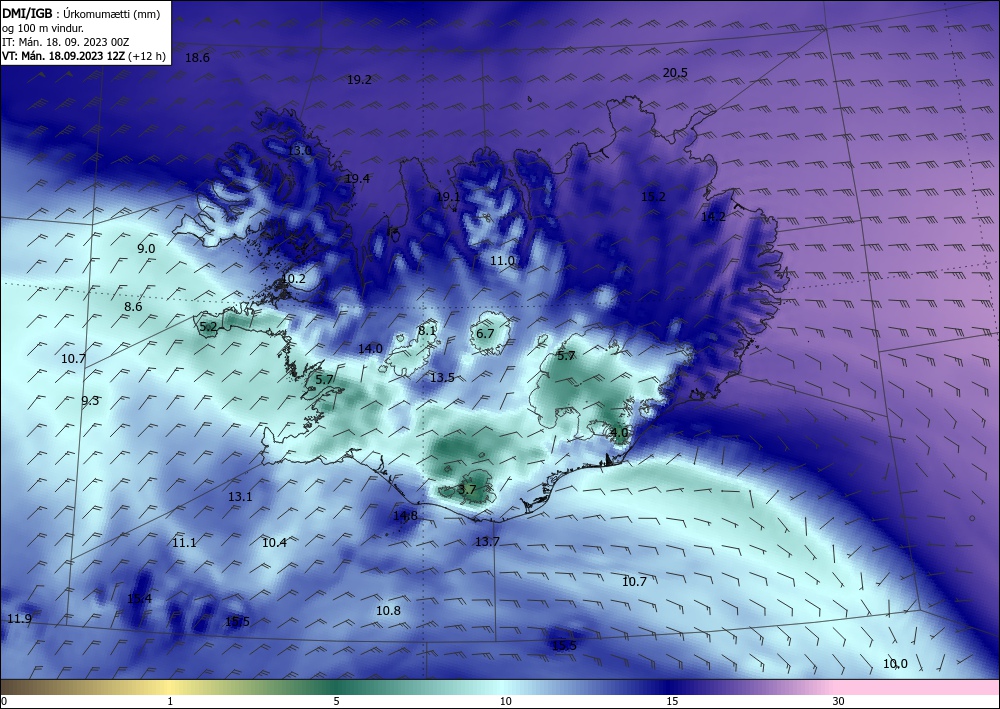1000x709 pixels.
Task: Click the 5.2 value label
Action: [x=209, y=328]
